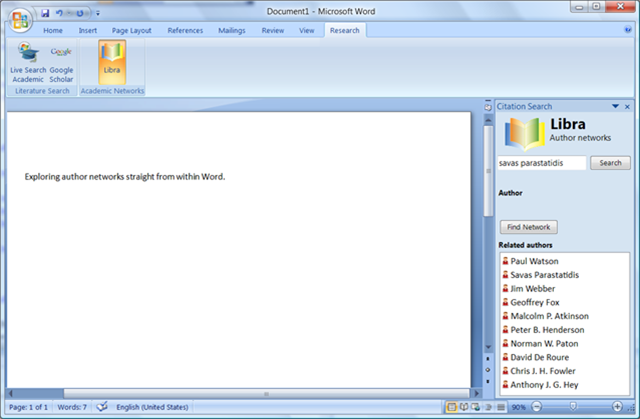Launch Google Scholar search
Viewport: 640px width, 419px height.
point(61,62)
